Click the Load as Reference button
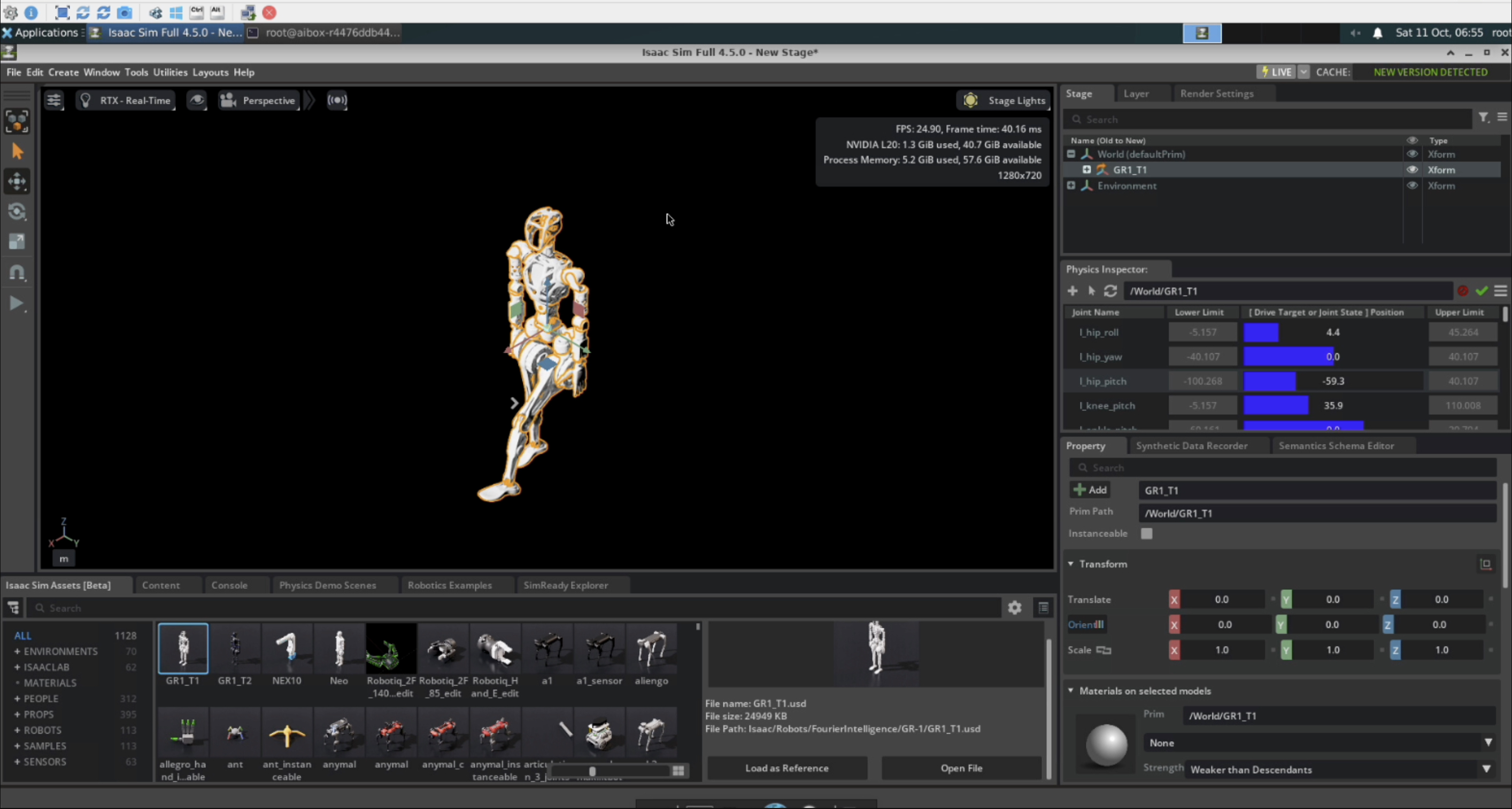 (x=786, y=768)
